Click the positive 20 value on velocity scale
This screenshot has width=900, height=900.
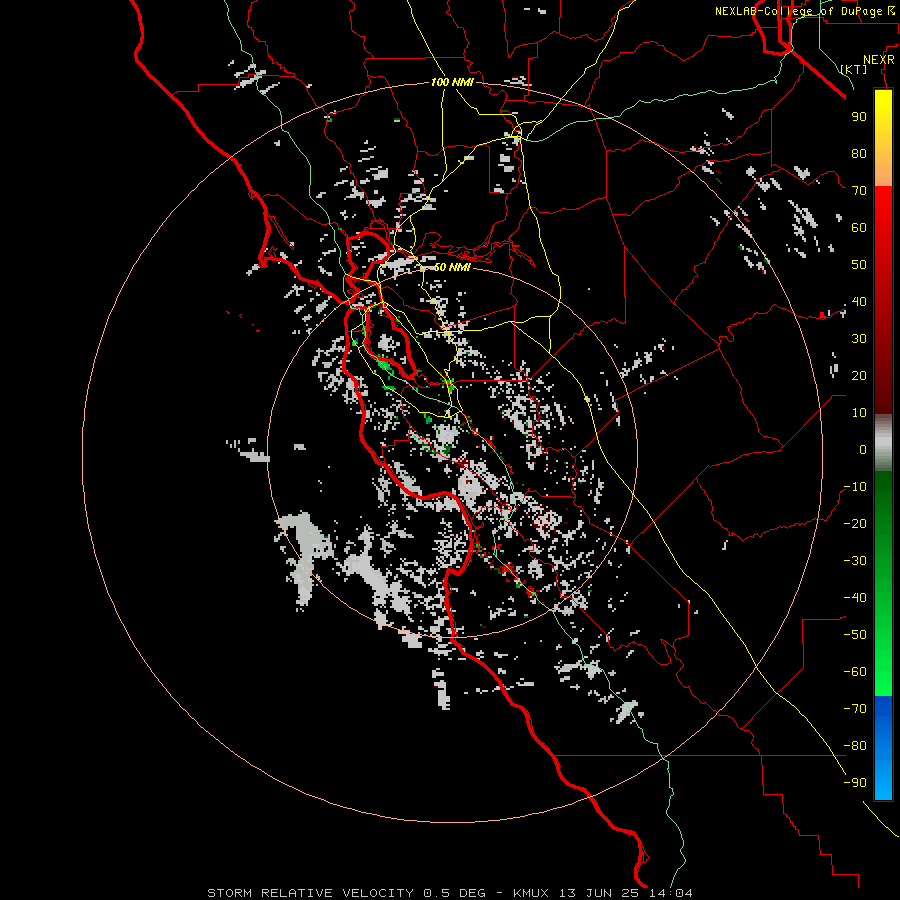click(859, 375)
